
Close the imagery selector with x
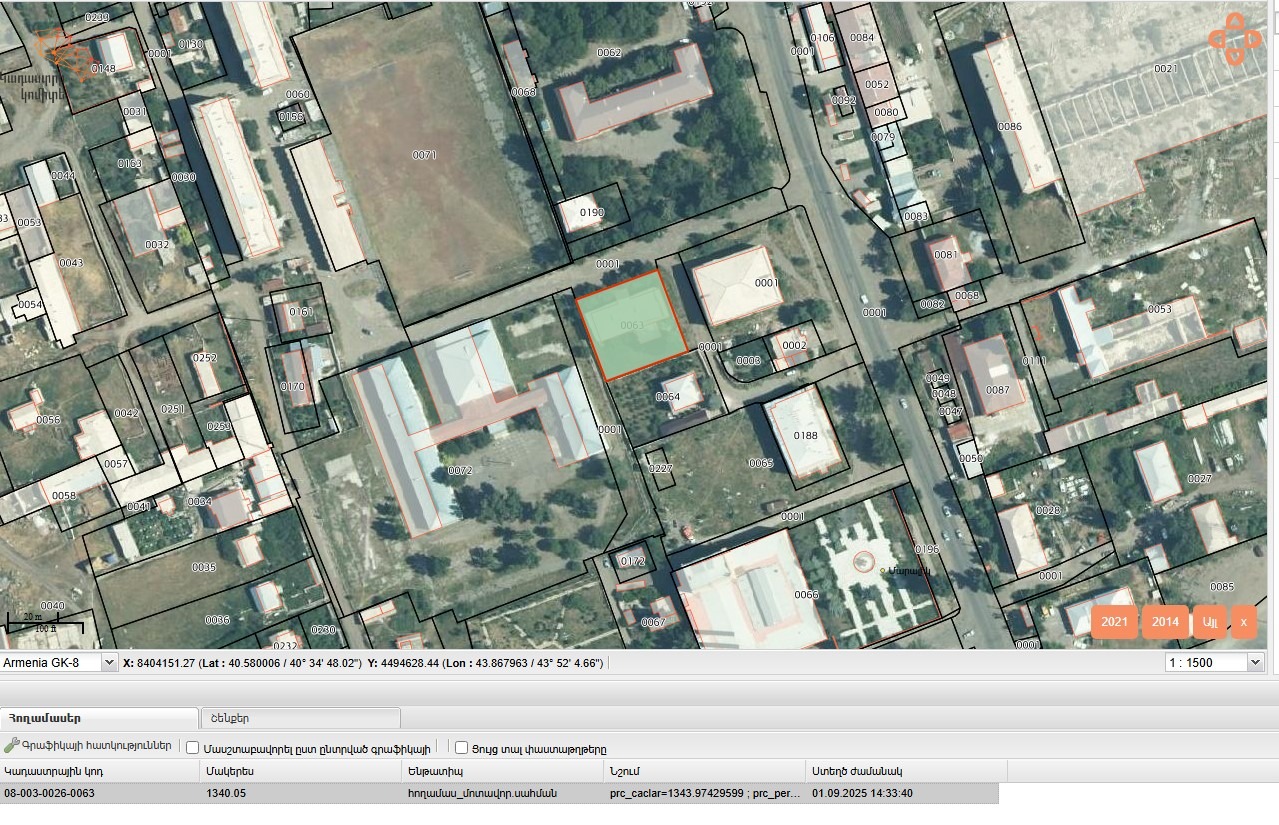pyautogui.click(x=1243, y=622)
